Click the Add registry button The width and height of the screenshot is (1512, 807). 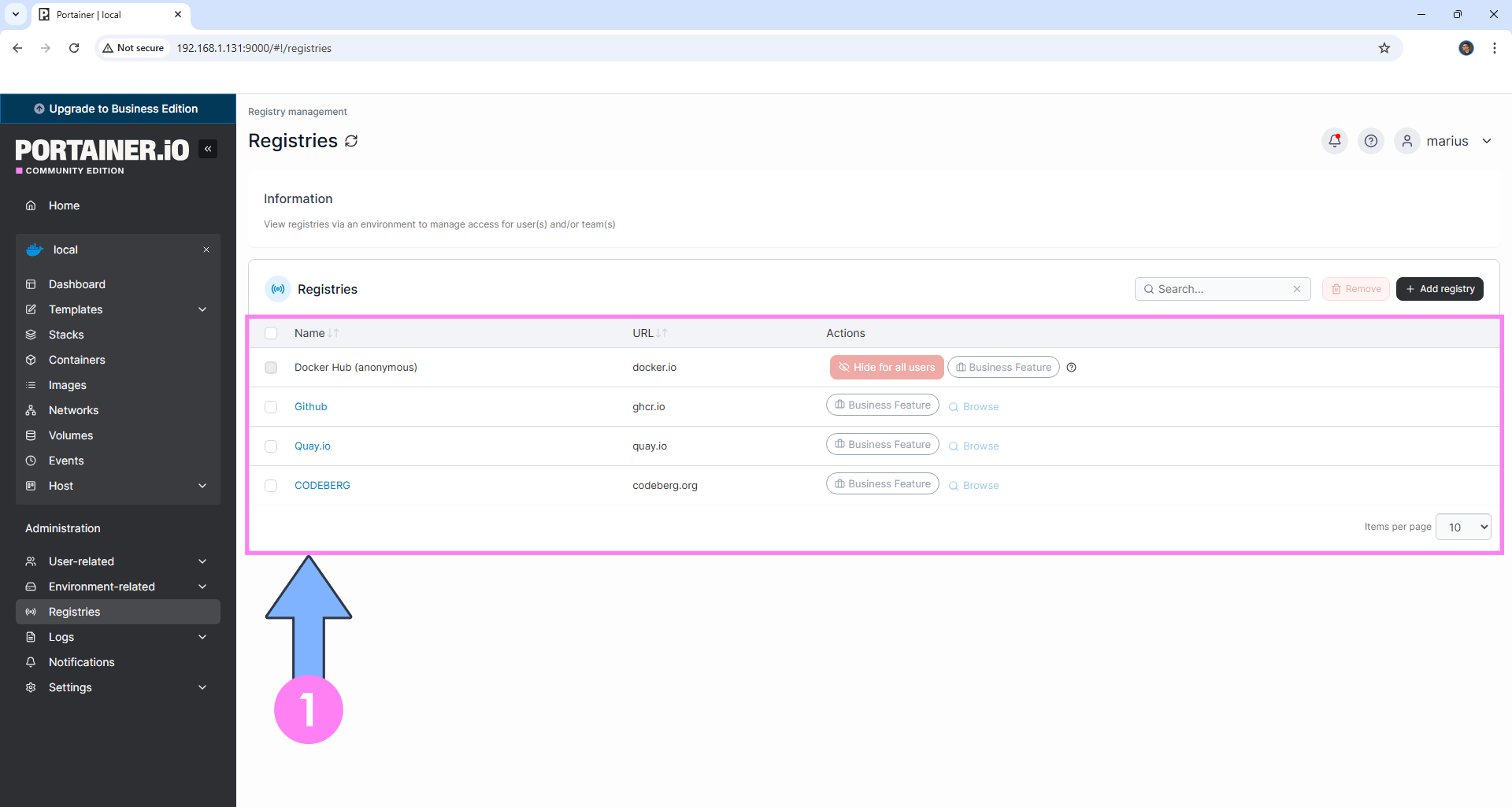point(1440,288)
